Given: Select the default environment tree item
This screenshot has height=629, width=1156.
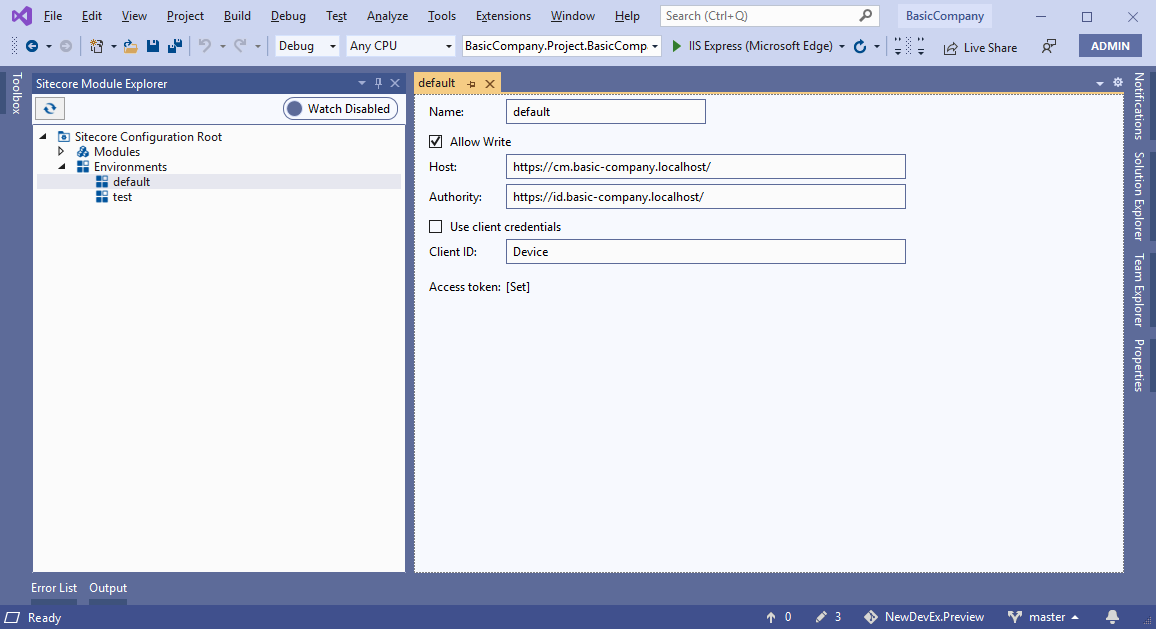Looking at the screenshot, I should (x=132, y=181).
